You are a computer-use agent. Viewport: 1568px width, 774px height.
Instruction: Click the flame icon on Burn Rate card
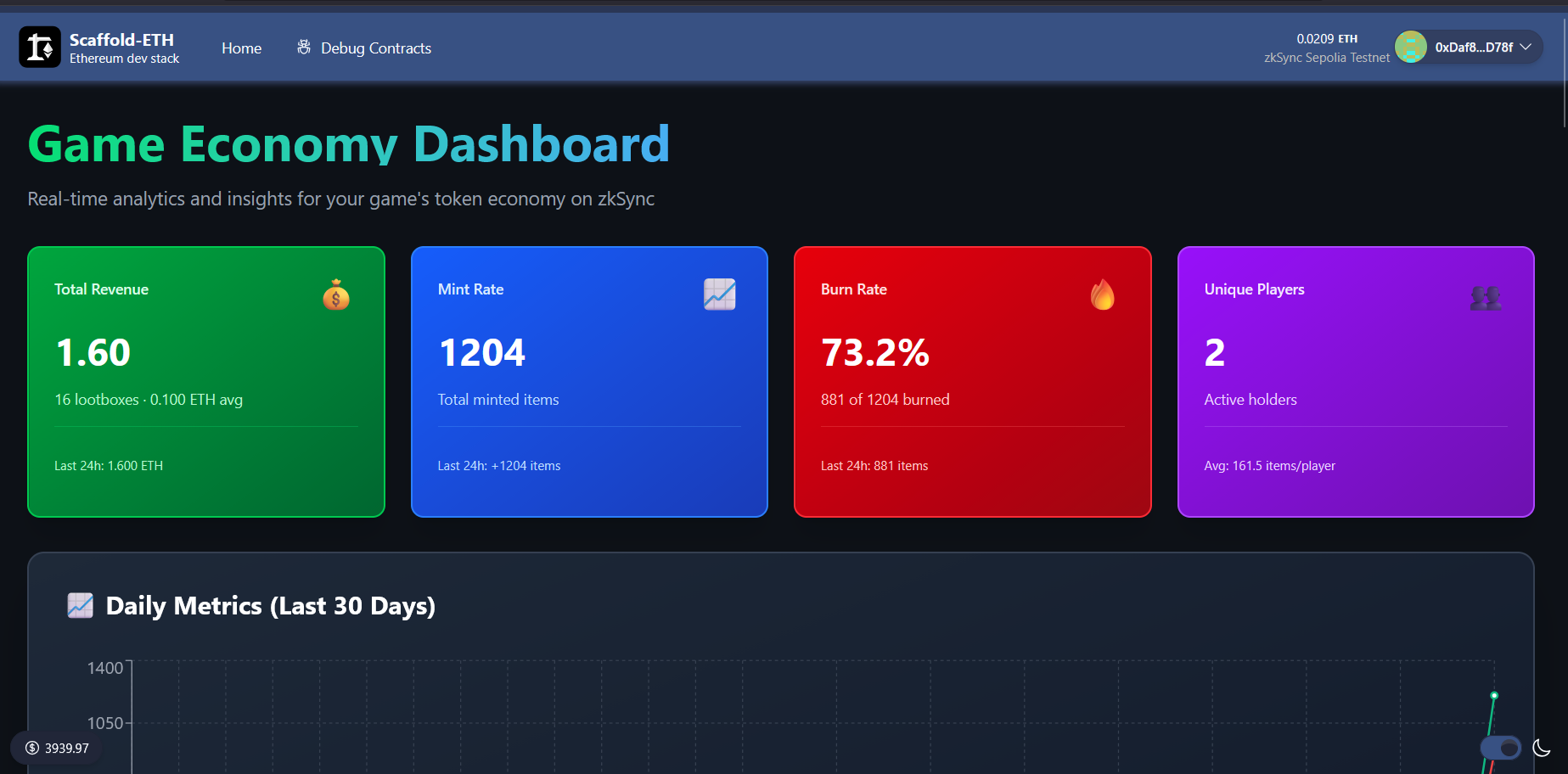pos(1103,294)
